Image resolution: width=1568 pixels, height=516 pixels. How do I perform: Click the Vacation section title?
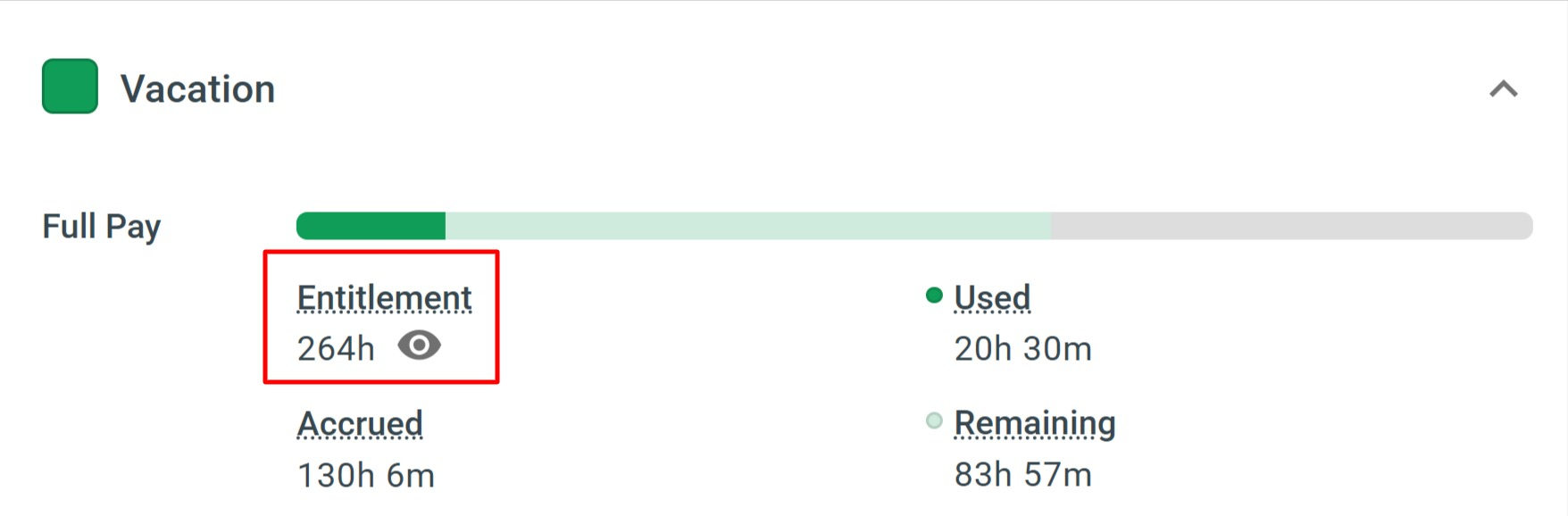click(197, 89)
